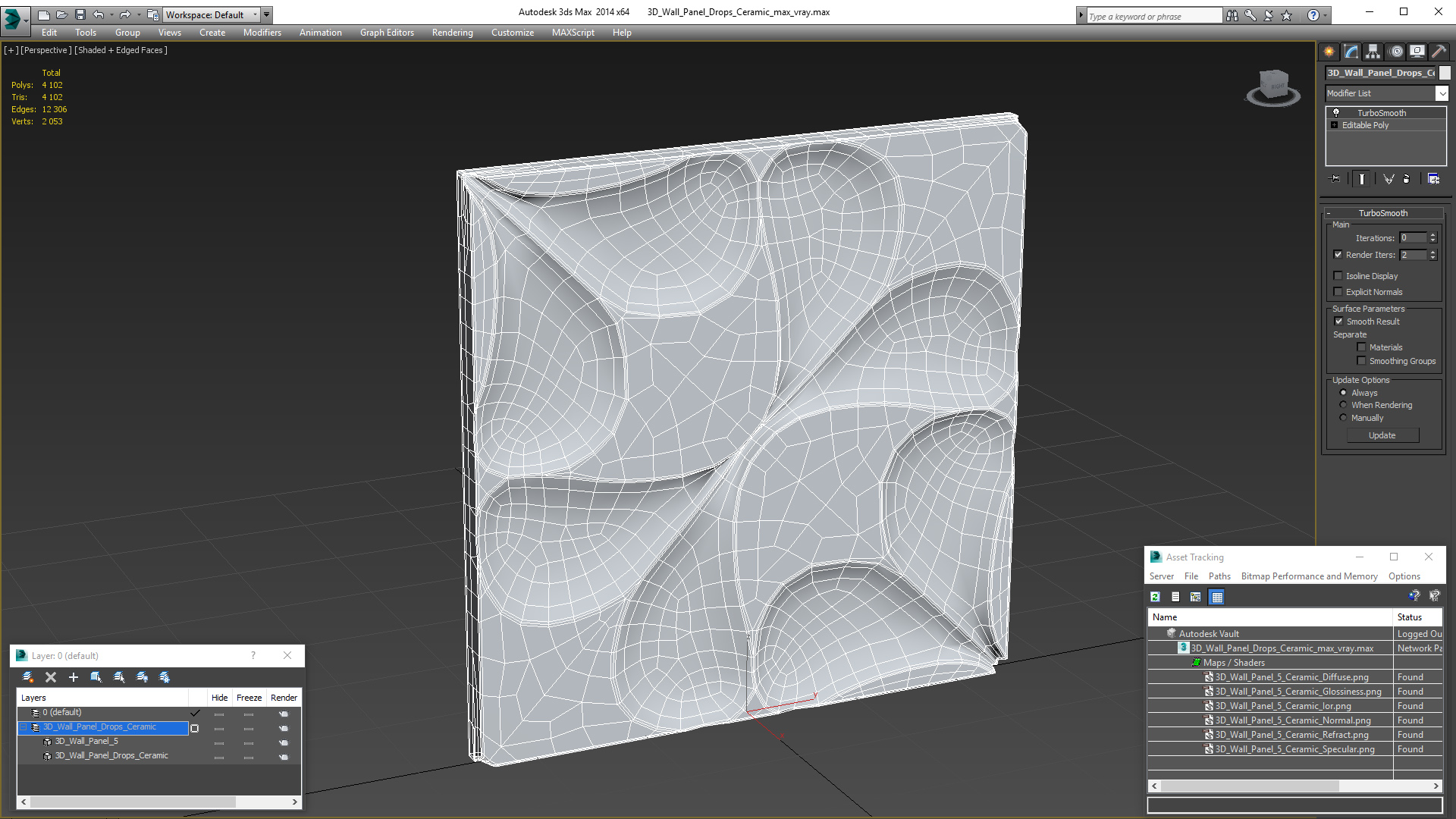The height and width of the screenshot is (819, 1456).
Task: Open the Graph Editors menu
Action: (x=387, y=33)
